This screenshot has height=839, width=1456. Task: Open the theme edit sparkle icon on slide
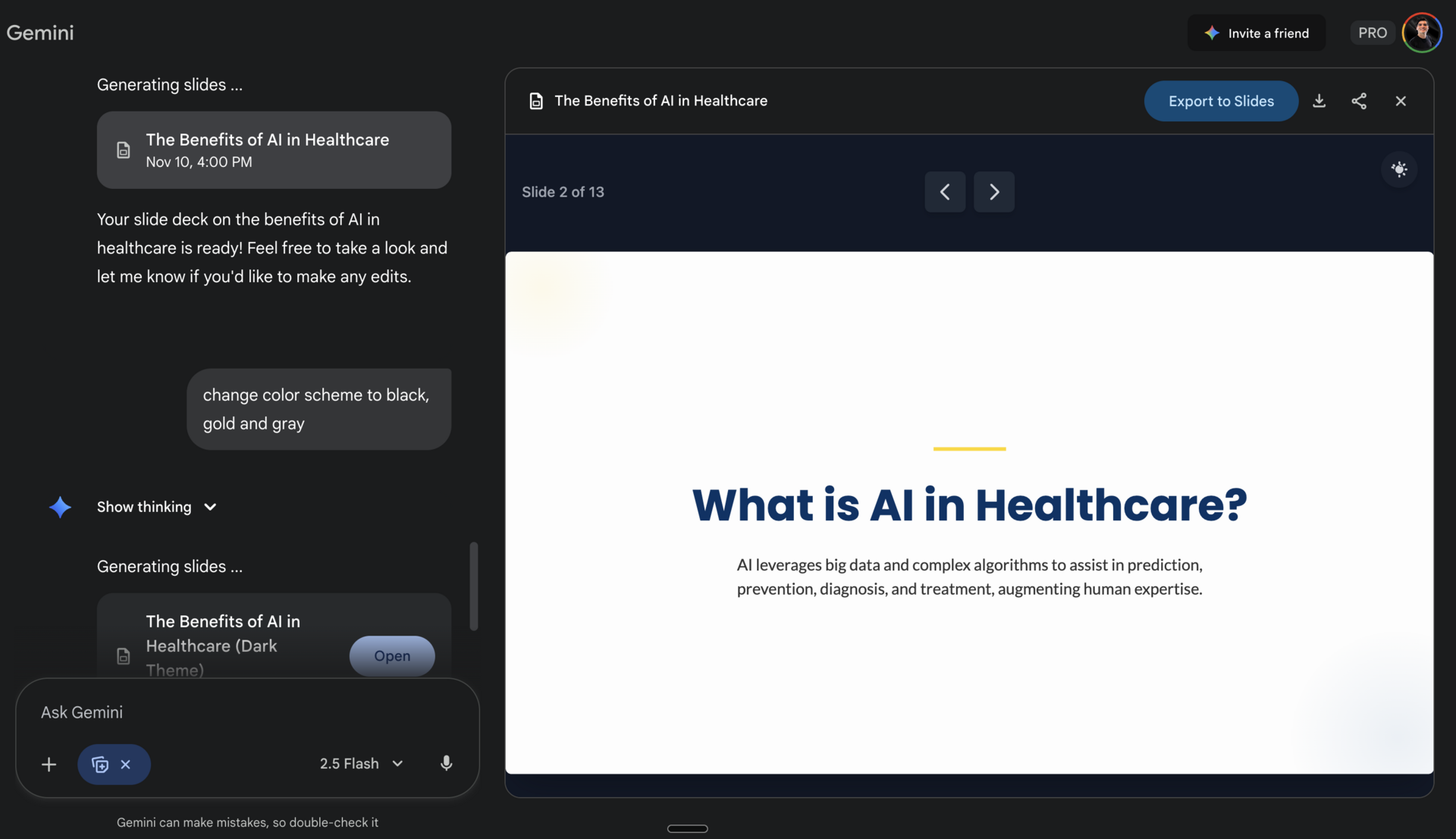1399,169
